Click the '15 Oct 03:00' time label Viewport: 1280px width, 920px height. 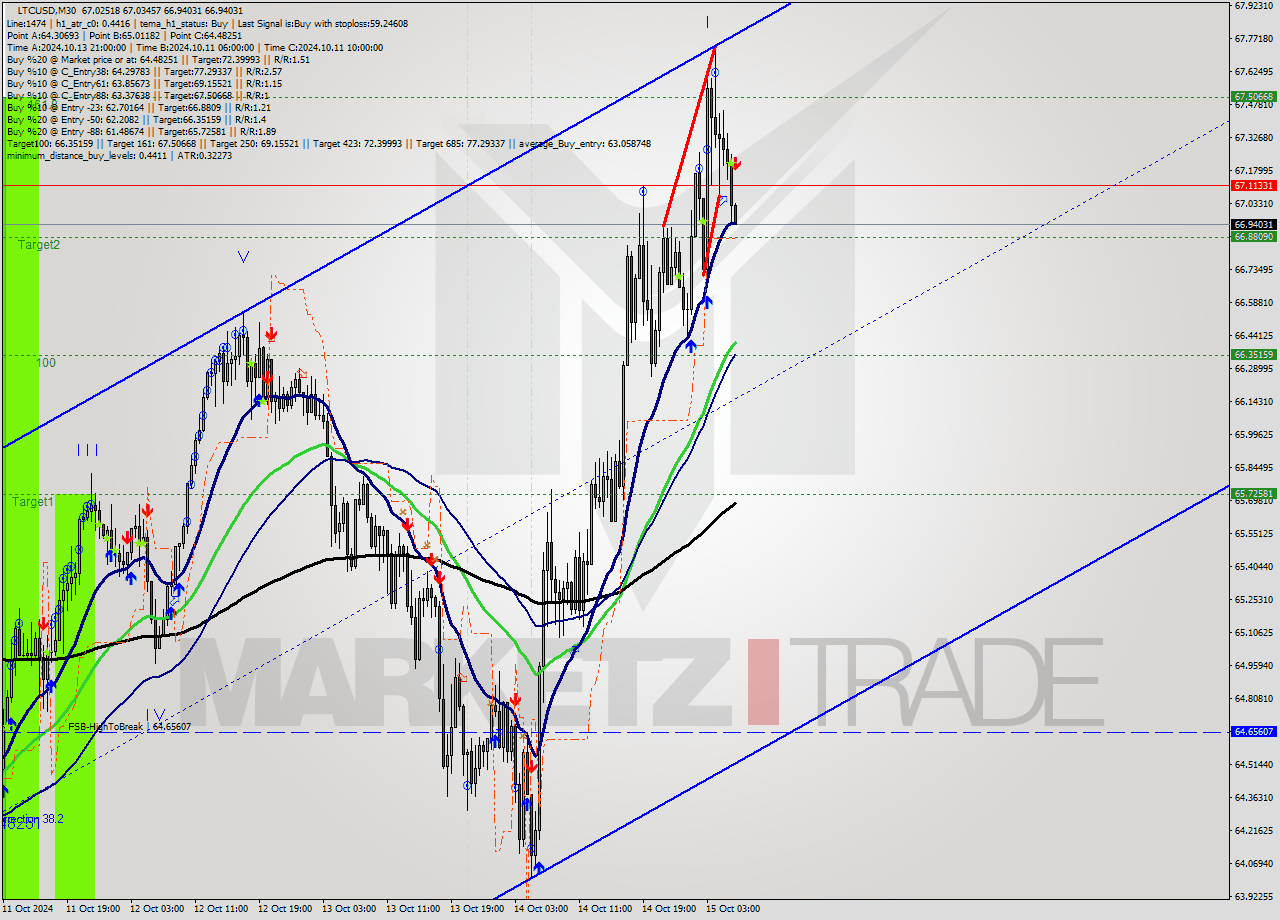[x=733, y=909]
